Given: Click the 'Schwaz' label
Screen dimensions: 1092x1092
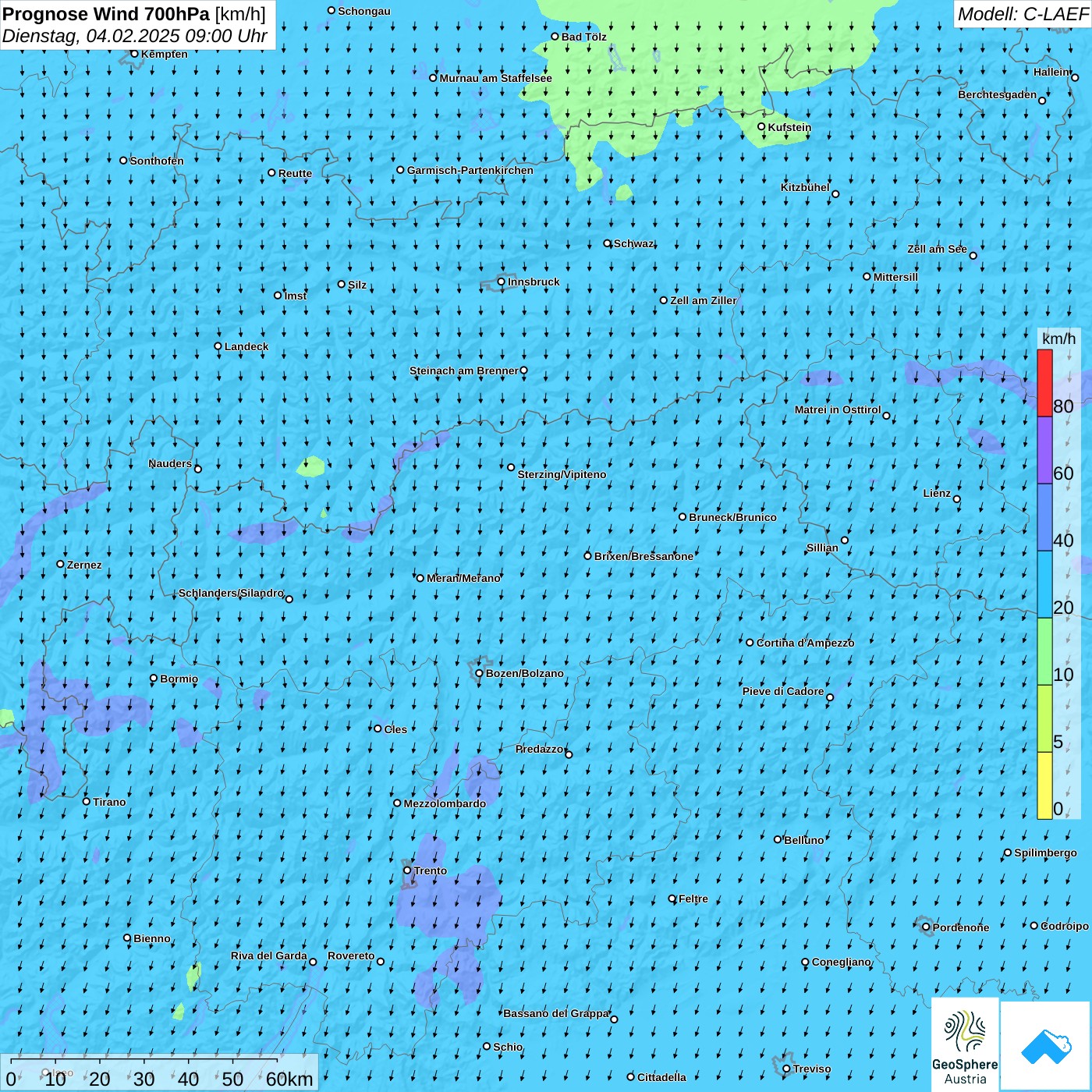Looking at the screenshot, I should tap(633, 243).
